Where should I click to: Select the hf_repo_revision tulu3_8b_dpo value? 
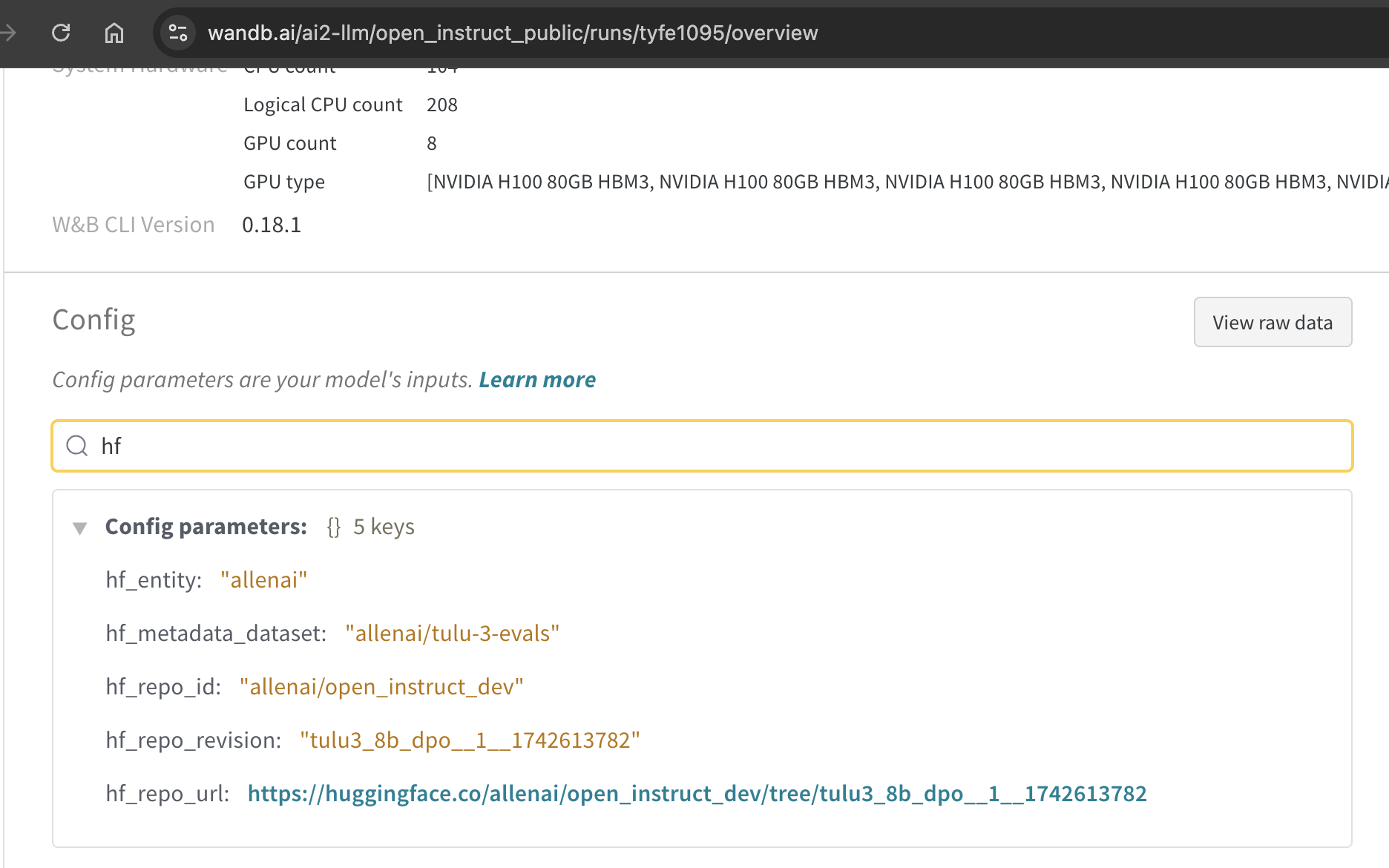click(470, 740)
